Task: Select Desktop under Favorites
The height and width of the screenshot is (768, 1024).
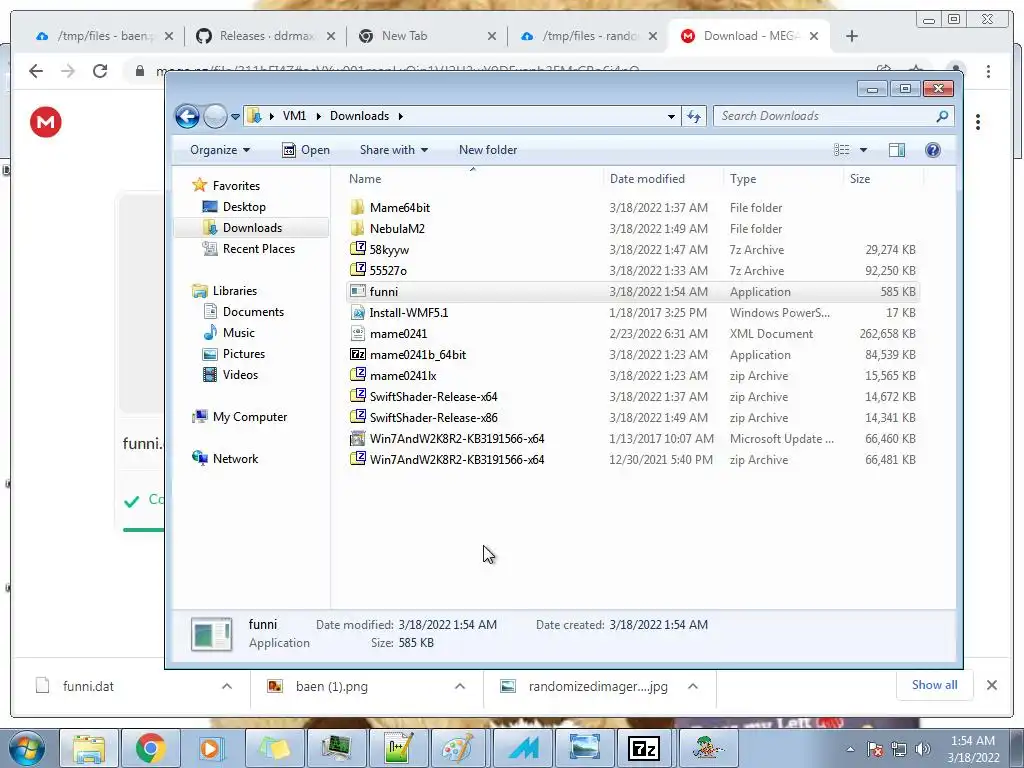Action: [x=234, y=206]
